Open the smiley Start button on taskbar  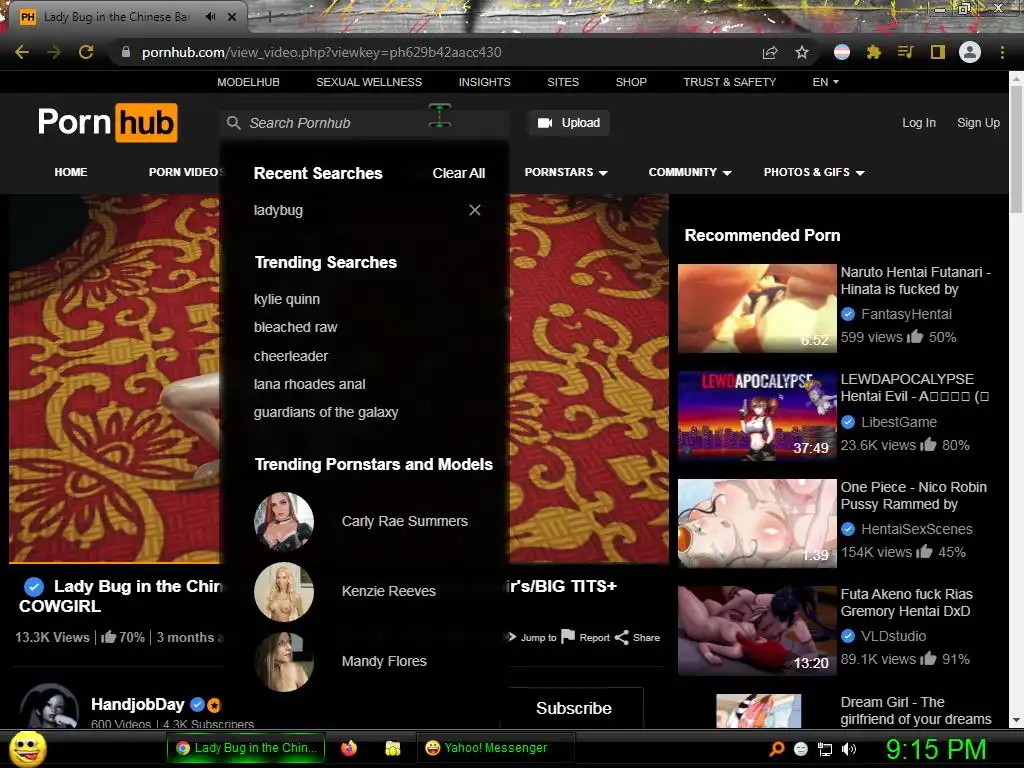[28, 748]
